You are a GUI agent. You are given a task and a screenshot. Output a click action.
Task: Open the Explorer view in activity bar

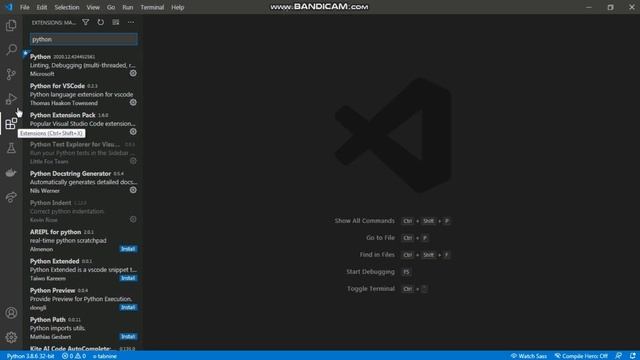[x=11, y=25]
